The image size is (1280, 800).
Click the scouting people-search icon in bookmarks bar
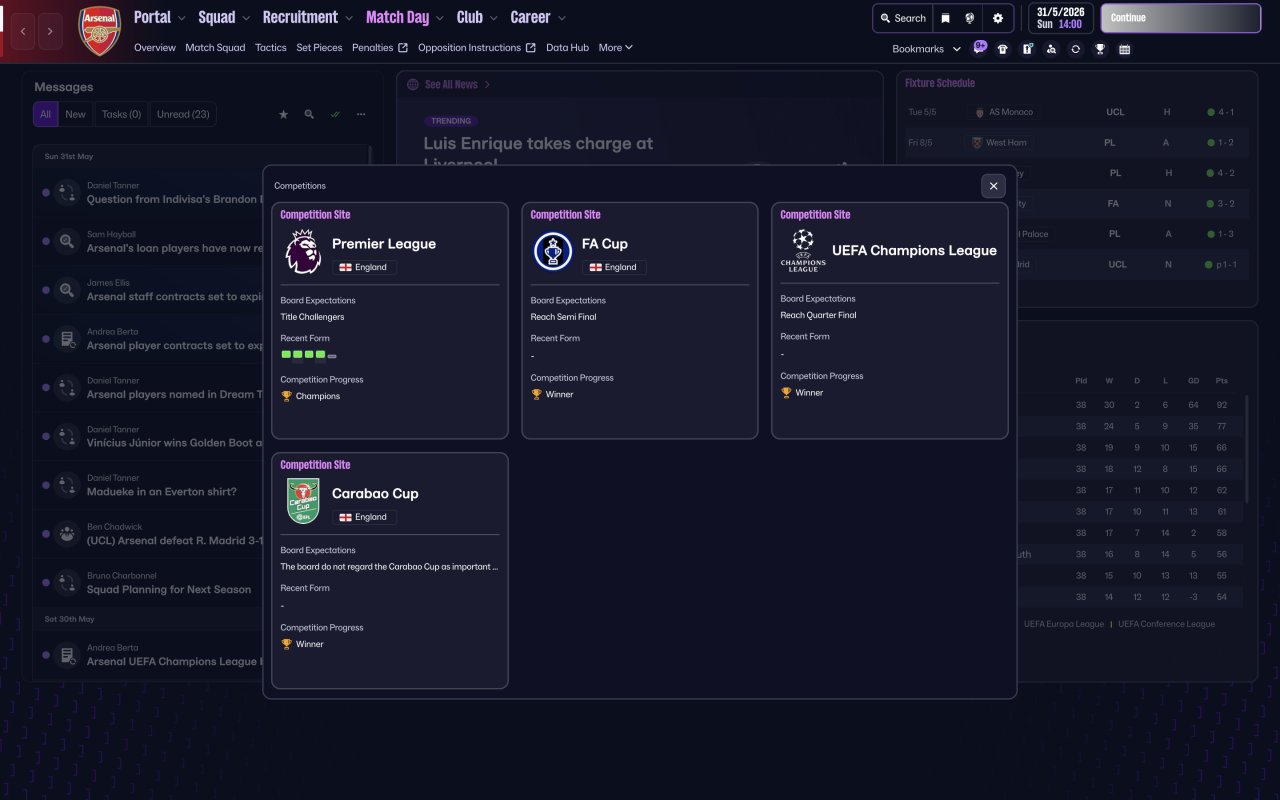click(x=1051, y=49)
